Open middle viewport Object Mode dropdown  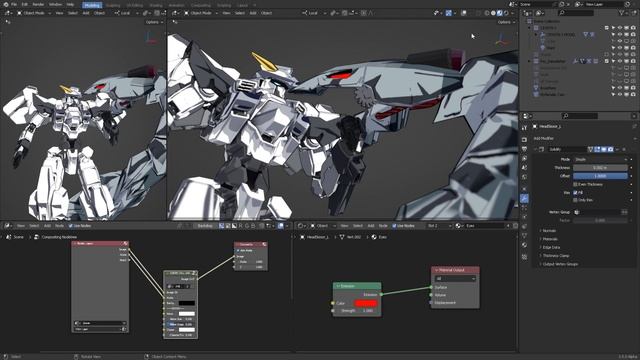pyautogui.click(x=201, y=13)
